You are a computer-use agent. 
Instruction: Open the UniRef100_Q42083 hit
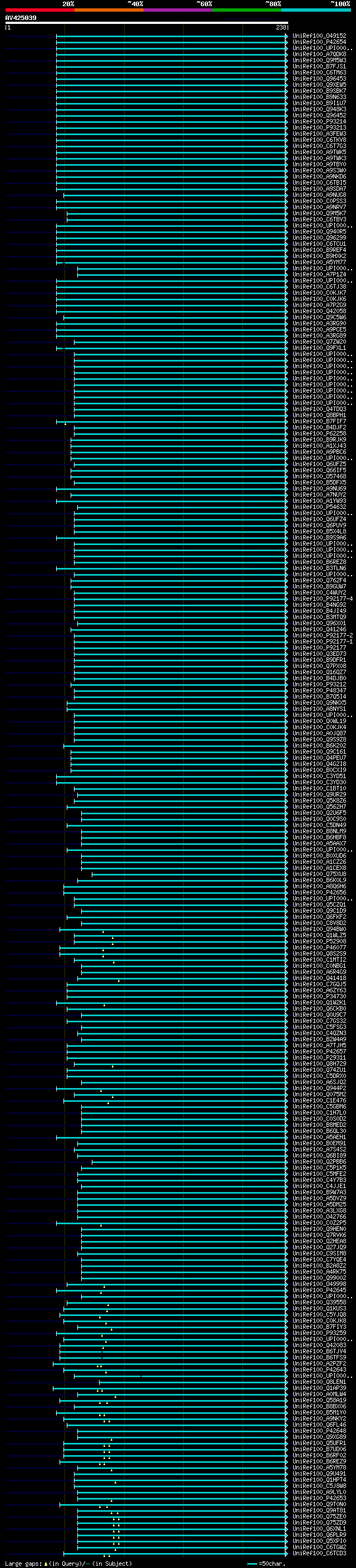[319, 1345]
